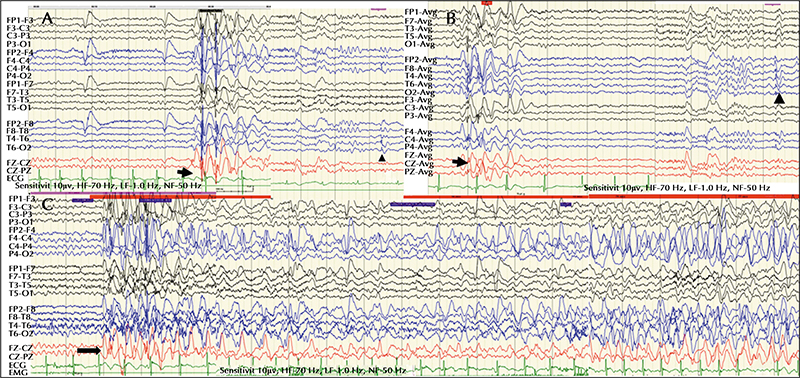Click the P4-O2 channel label in panel A
Viewport: 800px width, 378px height.
click(x=20, y=77)
